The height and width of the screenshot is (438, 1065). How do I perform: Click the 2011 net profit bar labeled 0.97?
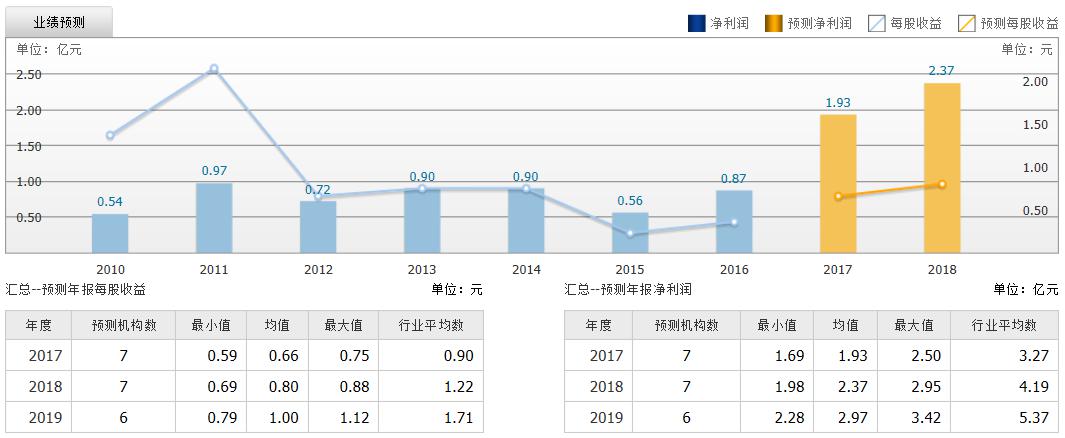[214, 218]
